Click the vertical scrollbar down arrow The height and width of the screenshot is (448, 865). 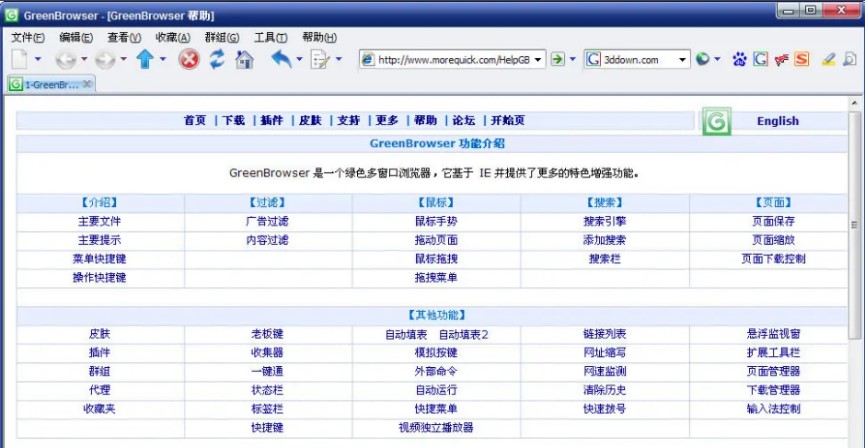(x=855, y=441)
